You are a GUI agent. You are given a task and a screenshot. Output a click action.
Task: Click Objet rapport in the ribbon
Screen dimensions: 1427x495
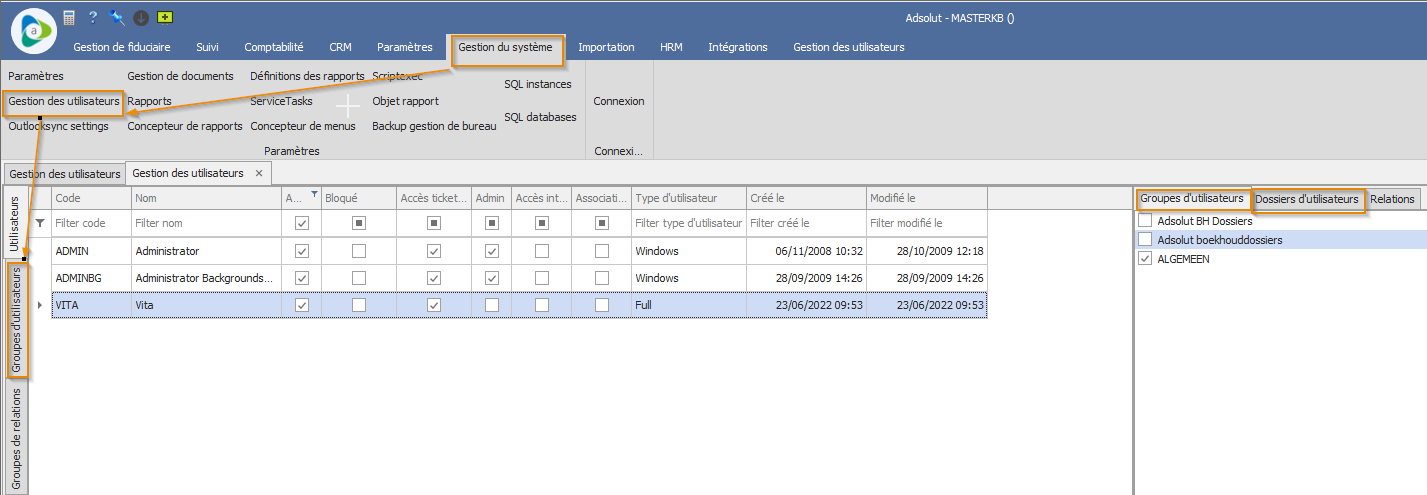click(x=405, y=101)
